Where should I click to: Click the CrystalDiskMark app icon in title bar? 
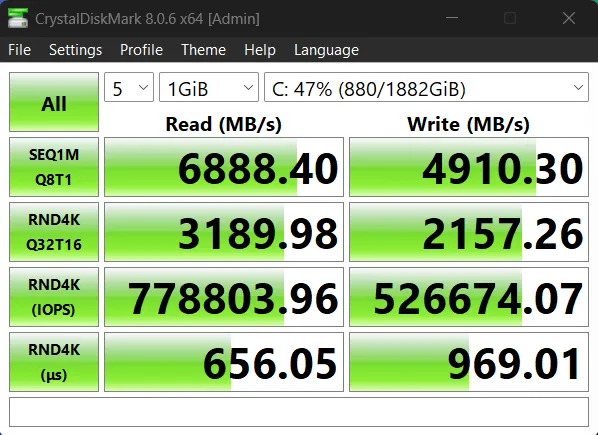(18, 18)
